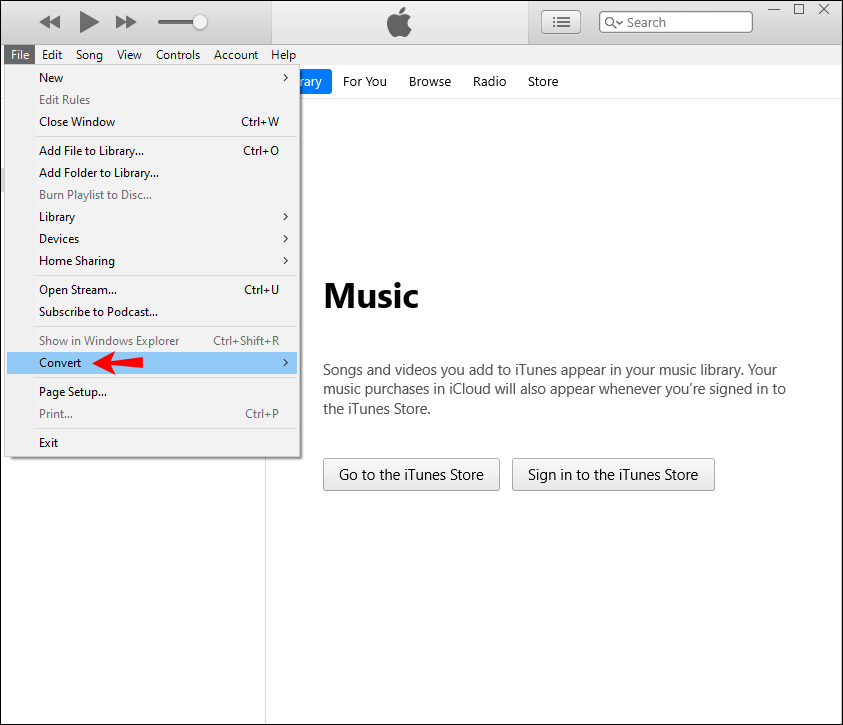
Task: Select Add Folder to Library
Action: pos(152,173)
